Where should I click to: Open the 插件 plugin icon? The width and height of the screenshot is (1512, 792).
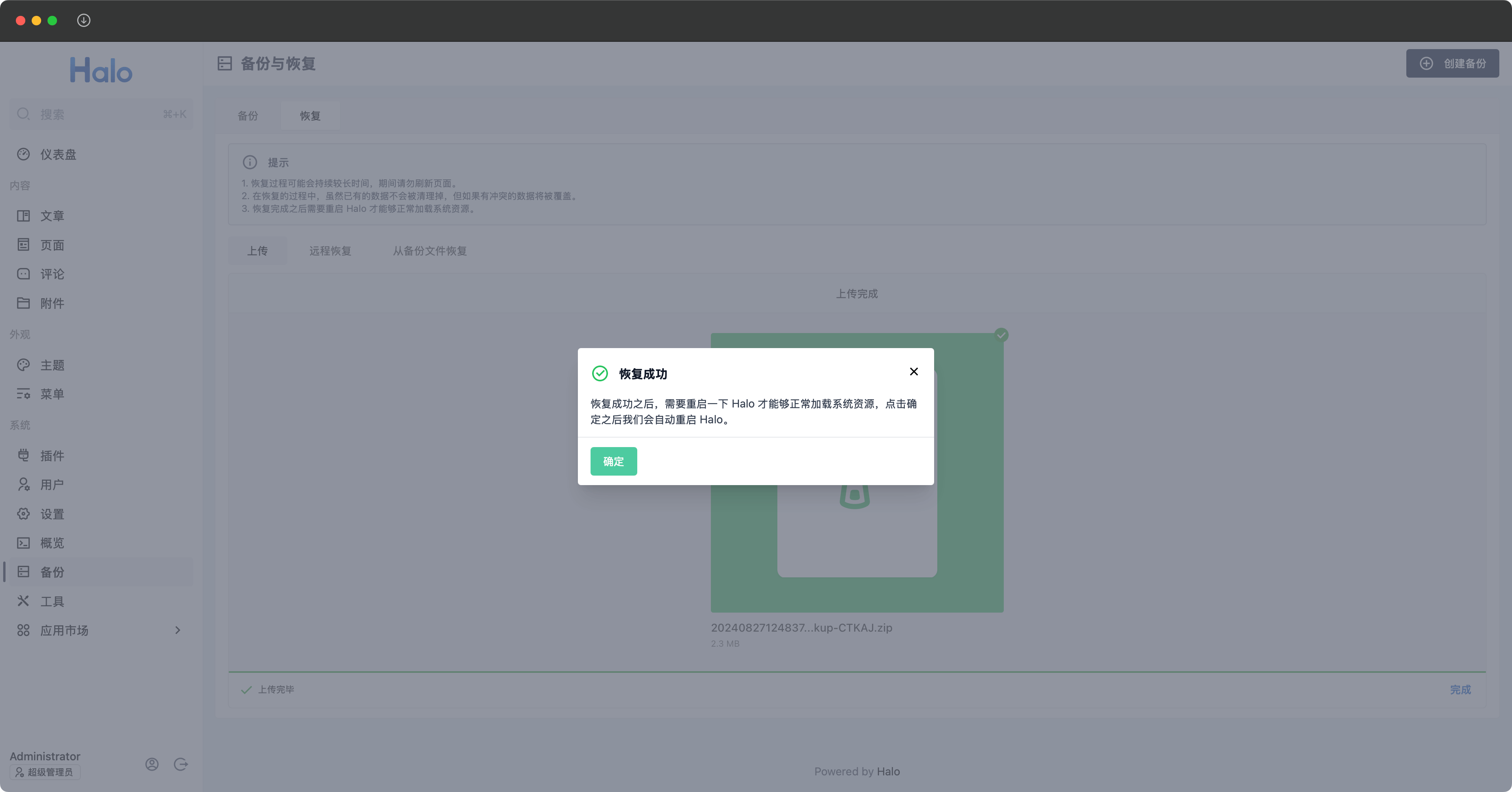pyautogui.click(x=23, y=455)
